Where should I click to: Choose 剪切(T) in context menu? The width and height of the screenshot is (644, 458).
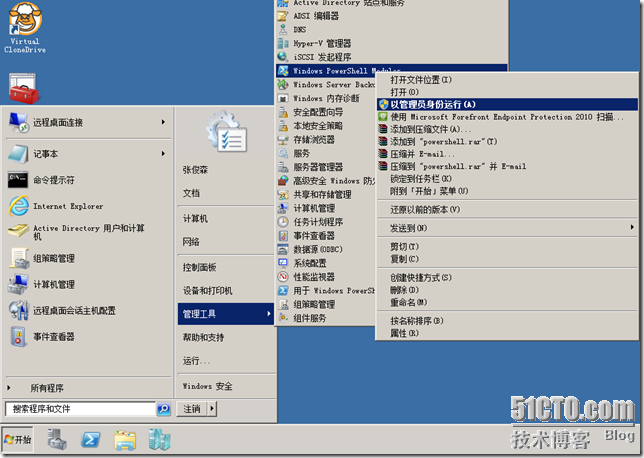tap(405, 246)
